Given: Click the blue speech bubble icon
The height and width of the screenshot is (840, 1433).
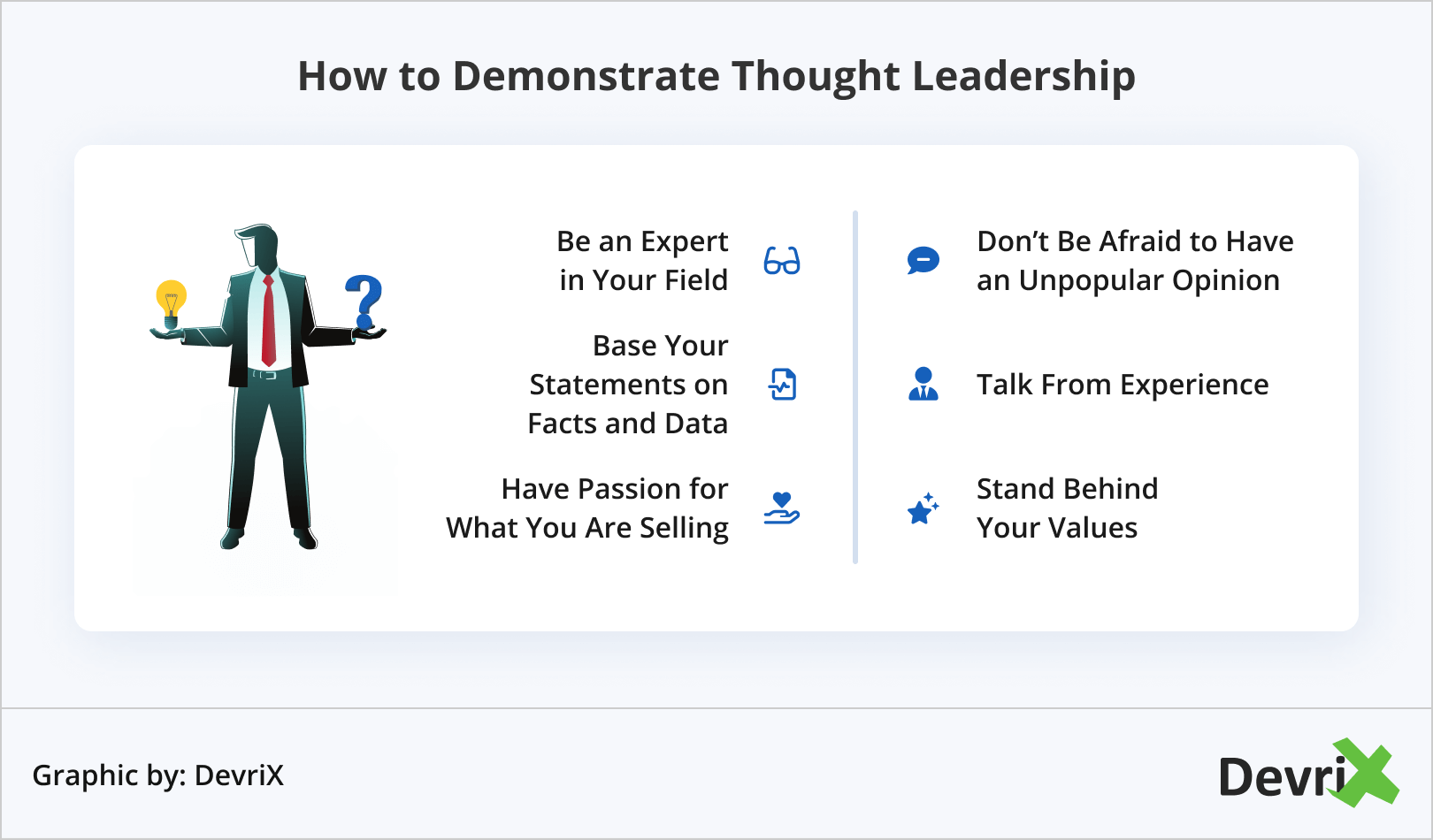Looking at the screenshot, I should pos(923,260).
